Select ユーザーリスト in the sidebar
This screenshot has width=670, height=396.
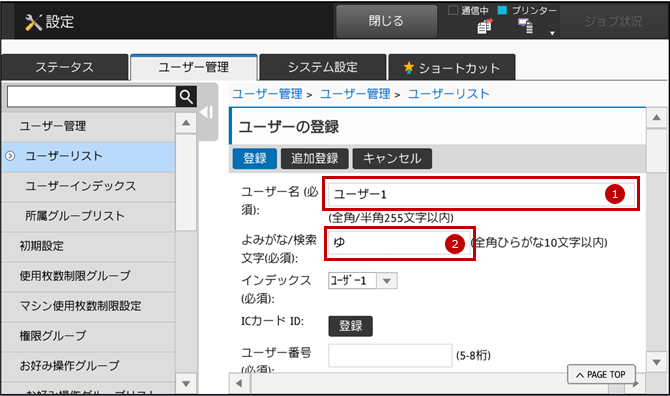[x=88, y=156]
